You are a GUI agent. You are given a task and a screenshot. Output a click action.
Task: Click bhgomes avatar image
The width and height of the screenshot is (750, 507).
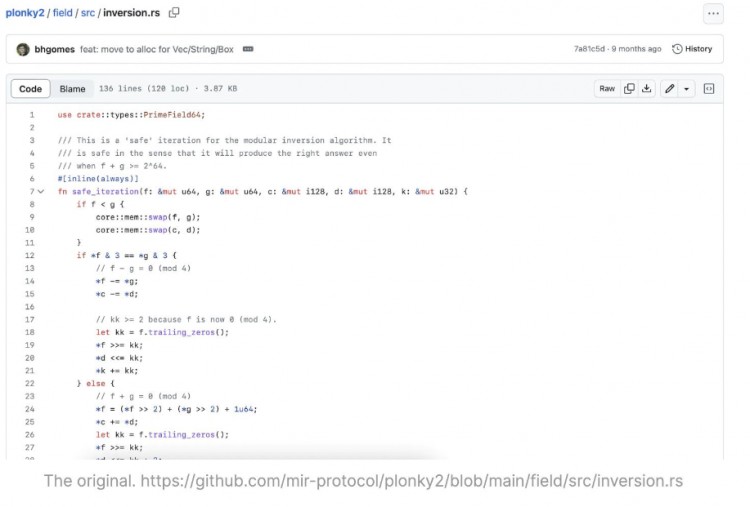[x=23, y=49]
